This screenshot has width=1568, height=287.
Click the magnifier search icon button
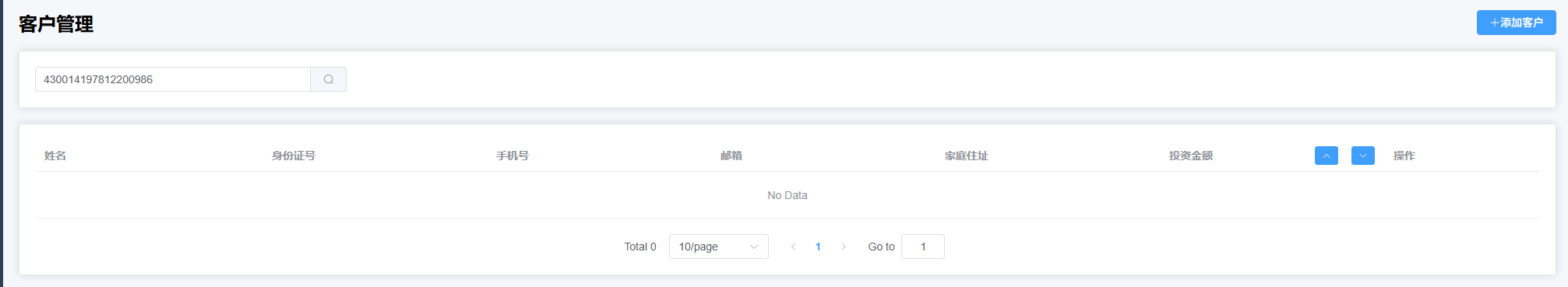pos(329,79)
